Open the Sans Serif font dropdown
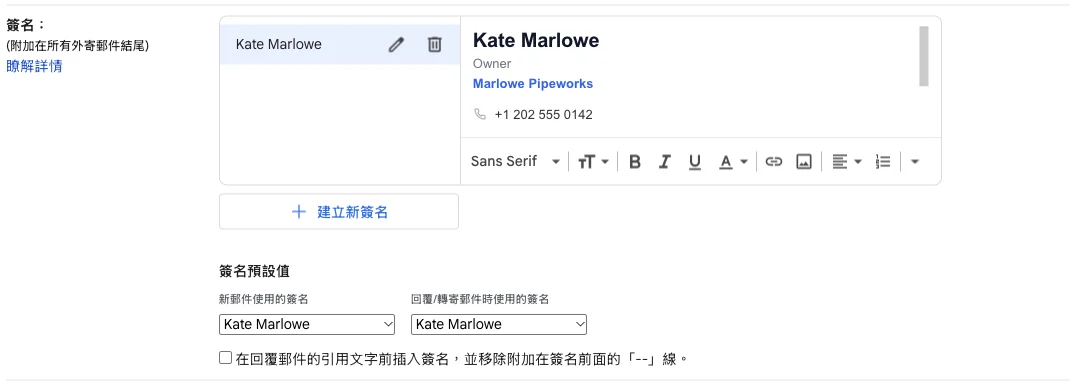The image size is (1076, 387). [515, 162]
